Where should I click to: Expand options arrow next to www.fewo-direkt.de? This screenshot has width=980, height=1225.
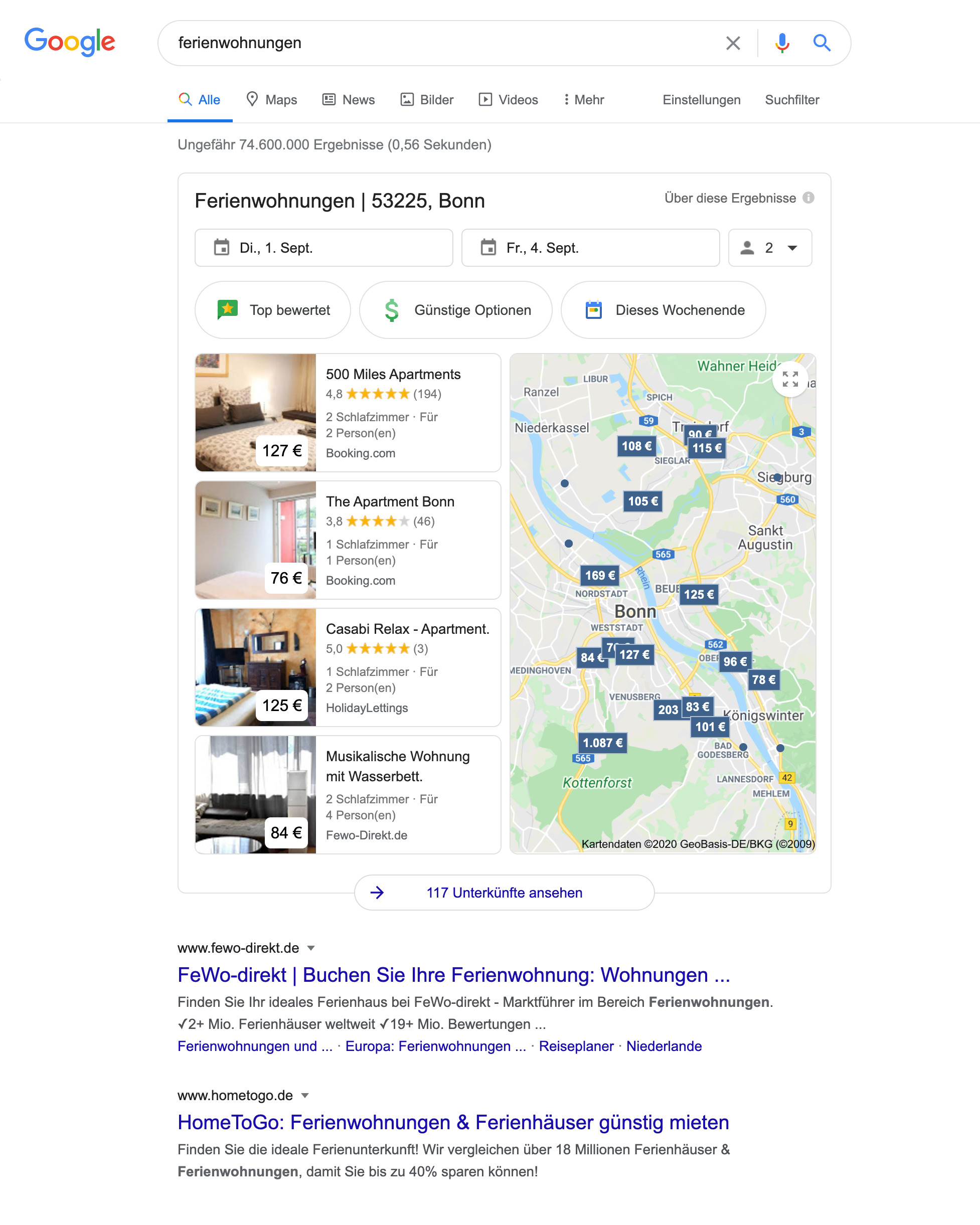(x=311, y=948)
